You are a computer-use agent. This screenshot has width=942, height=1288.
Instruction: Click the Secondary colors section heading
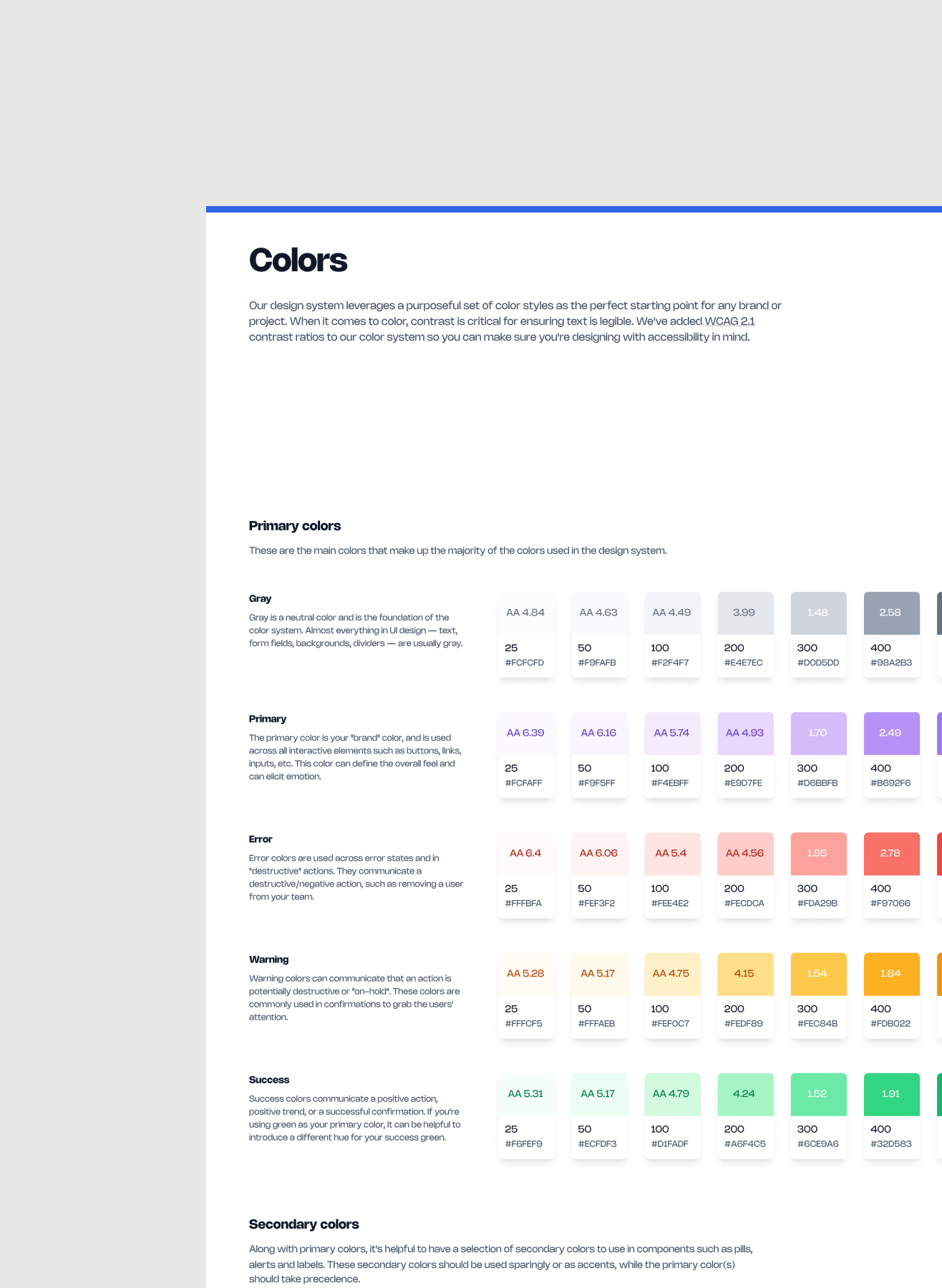click(x=304, y=1224)
